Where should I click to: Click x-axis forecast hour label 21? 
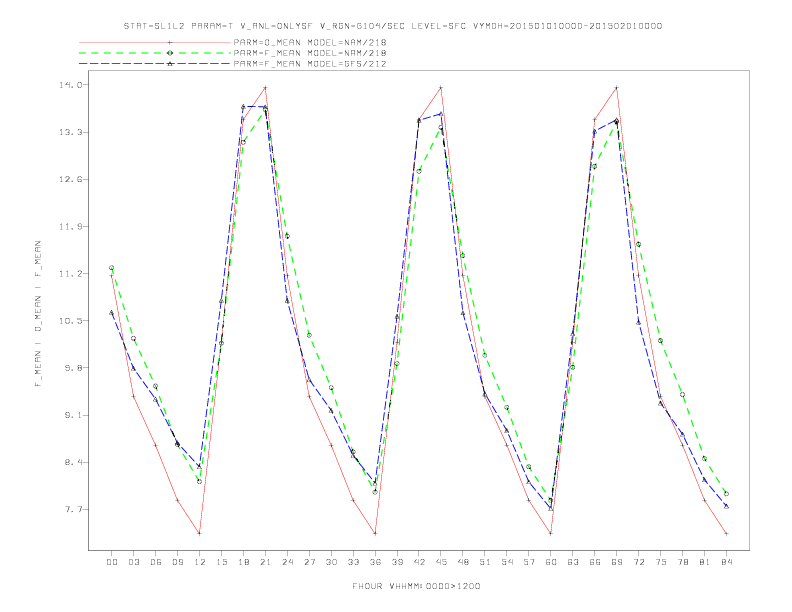(265, 562)
